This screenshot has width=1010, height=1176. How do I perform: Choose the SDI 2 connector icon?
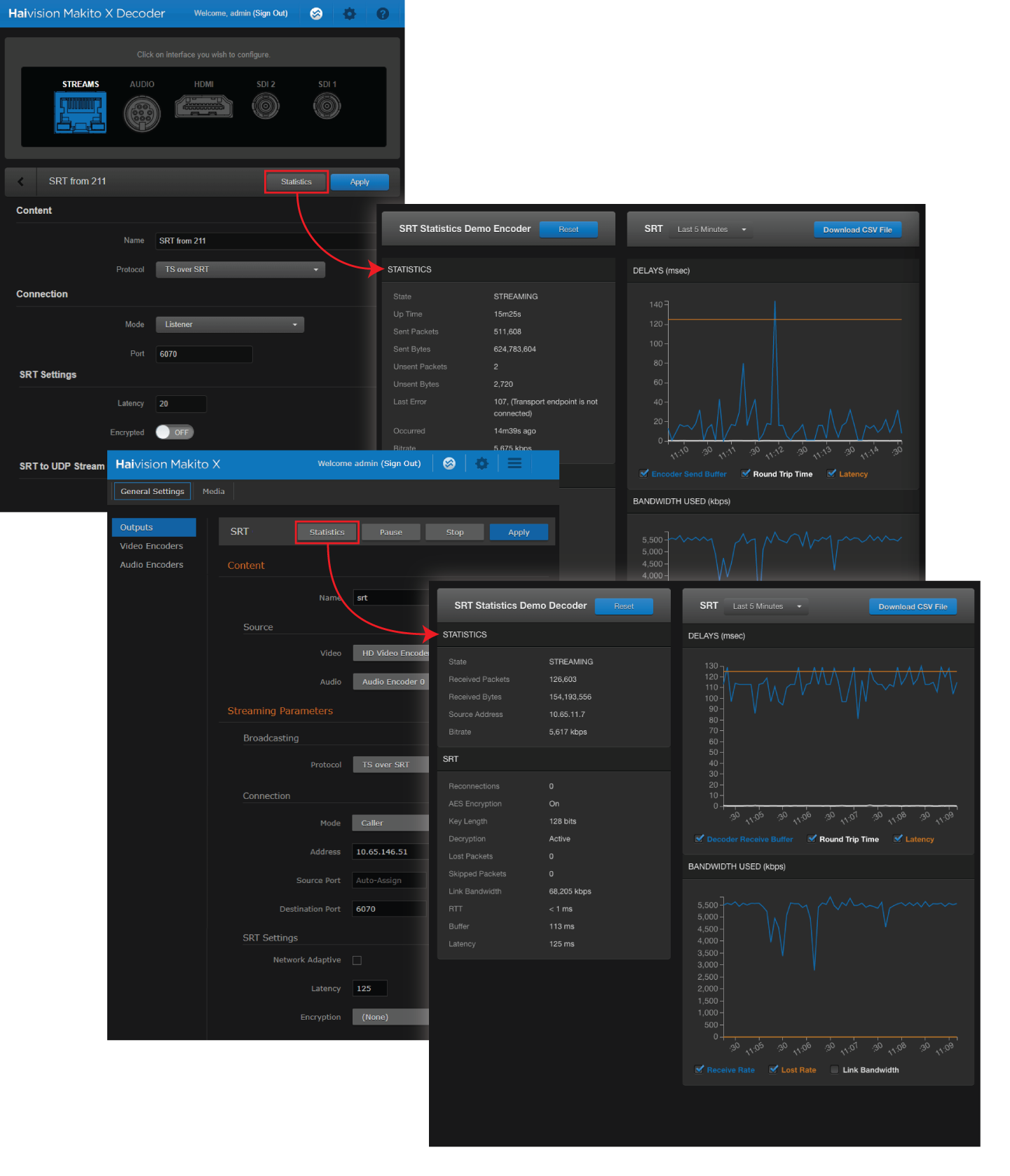(x=266, y=107)
